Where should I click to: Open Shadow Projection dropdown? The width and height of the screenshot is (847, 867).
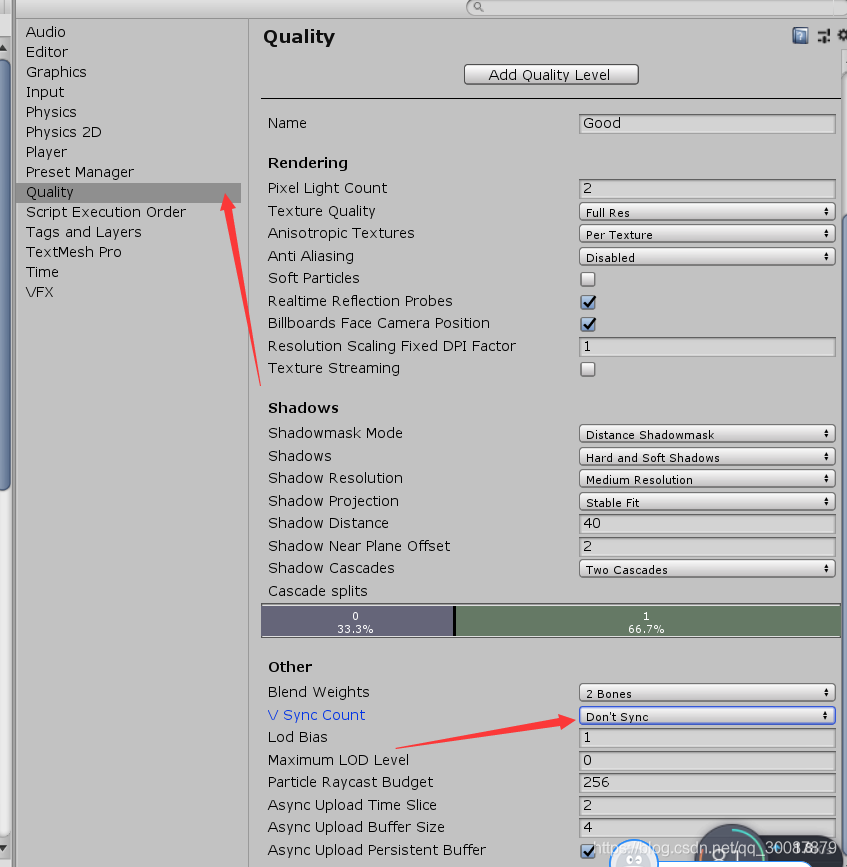707,502
